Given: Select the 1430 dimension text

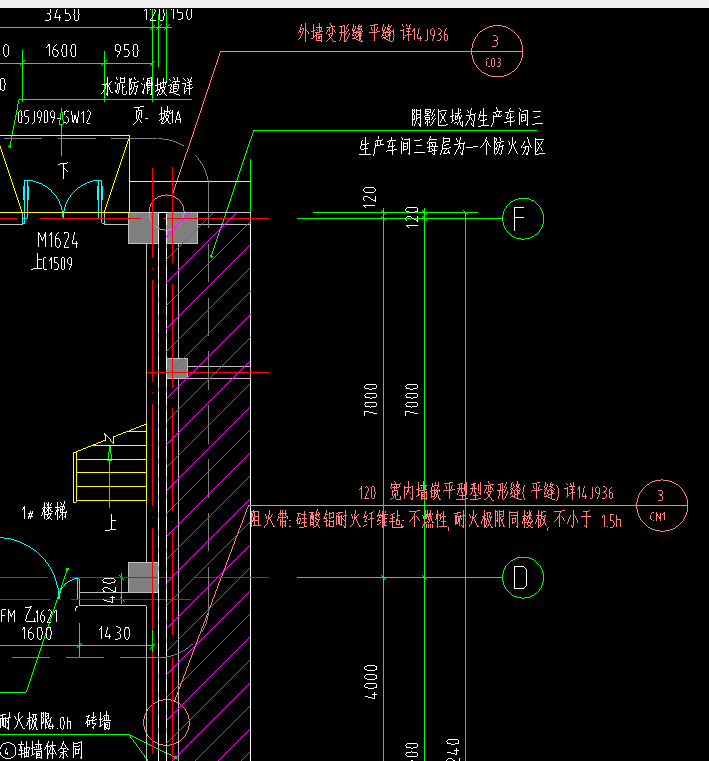Looking at the screenshot, I should point(115,633).
